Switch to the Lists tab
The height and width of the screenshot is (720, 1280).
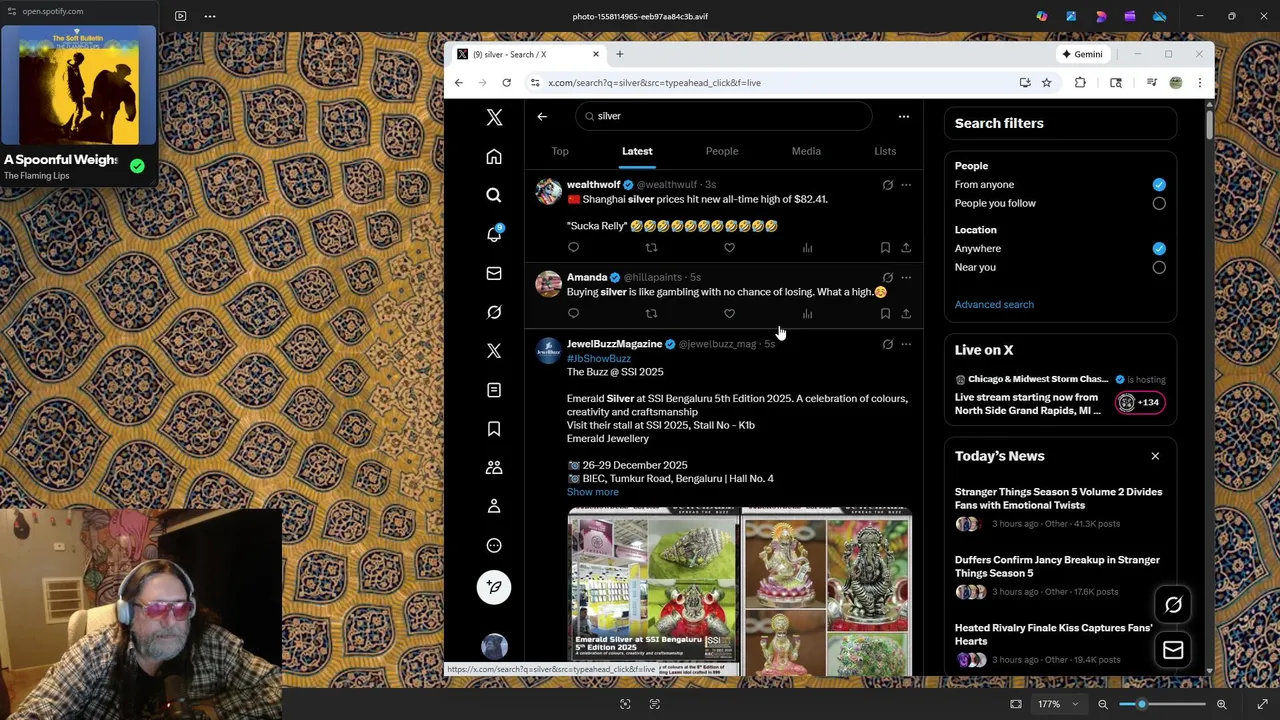coord(885,152)
